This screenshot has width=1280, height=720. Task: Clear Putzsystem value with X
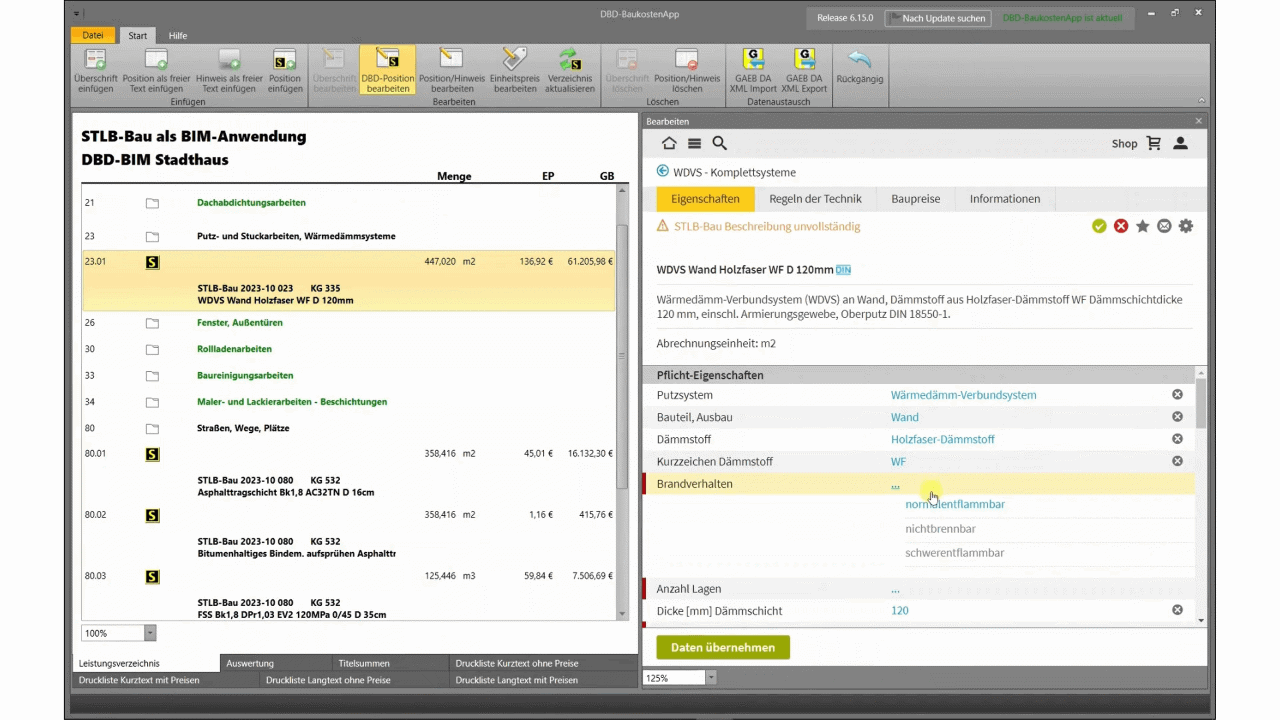pos(1177,395)
